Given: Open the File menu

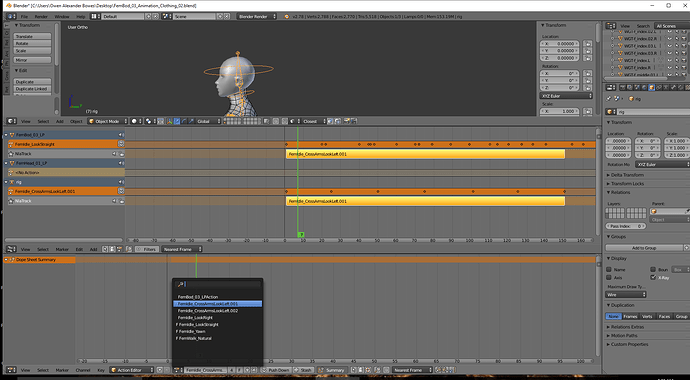Looking at the screenshot, I should pos(24,16).
